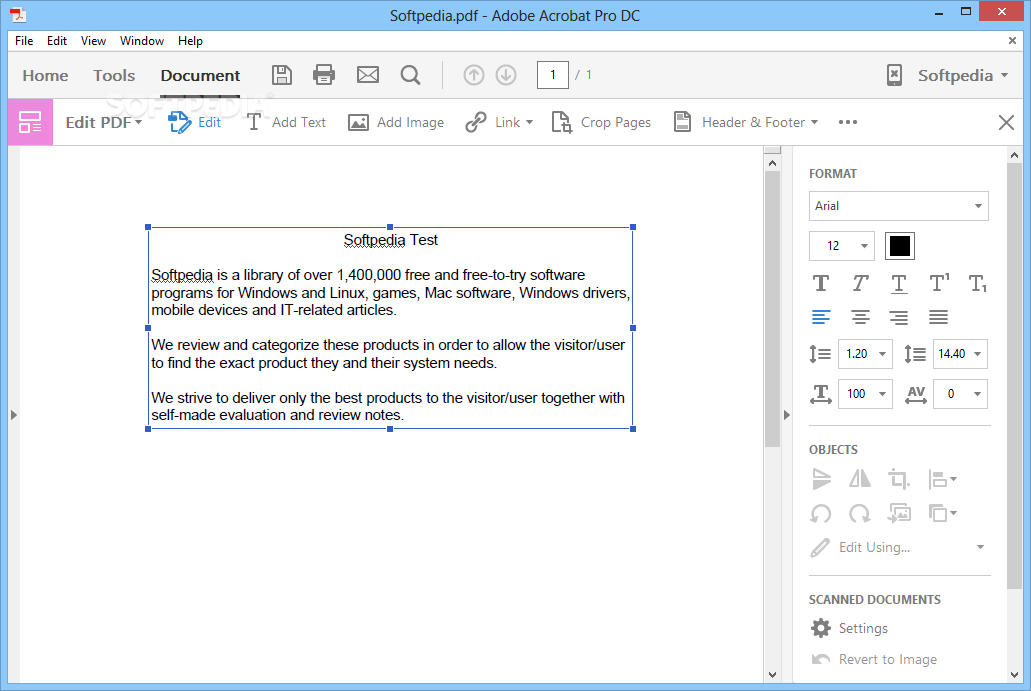Toggle subscript formatting
This screenshot has height=691, width=1031.
(978, 283)
